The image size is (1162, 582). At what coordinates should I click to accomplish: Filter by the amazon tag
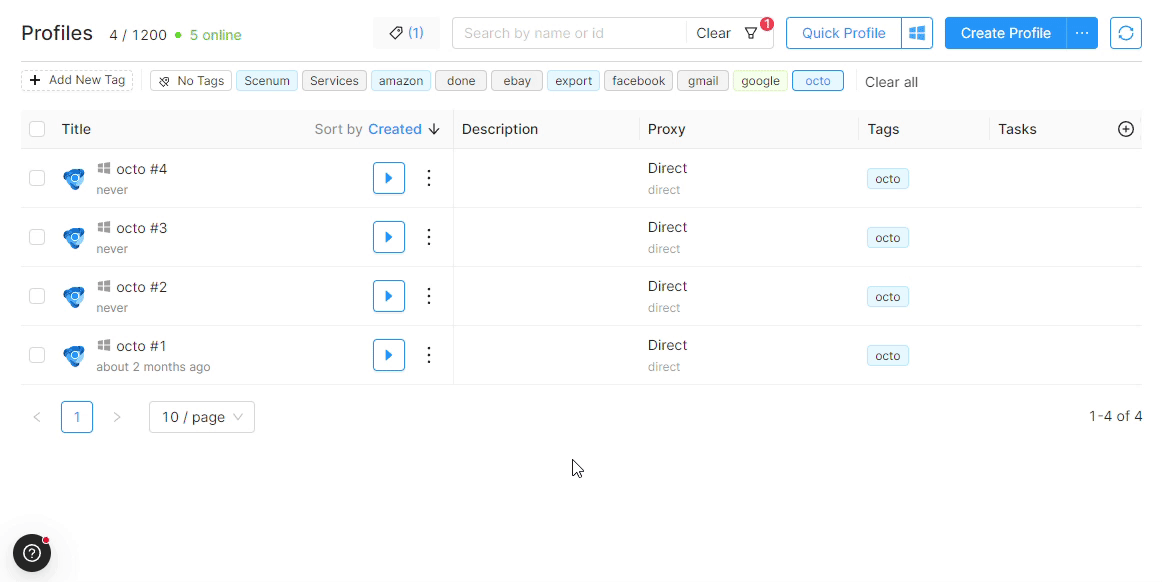pyautogui.click(x=401, y=81)
